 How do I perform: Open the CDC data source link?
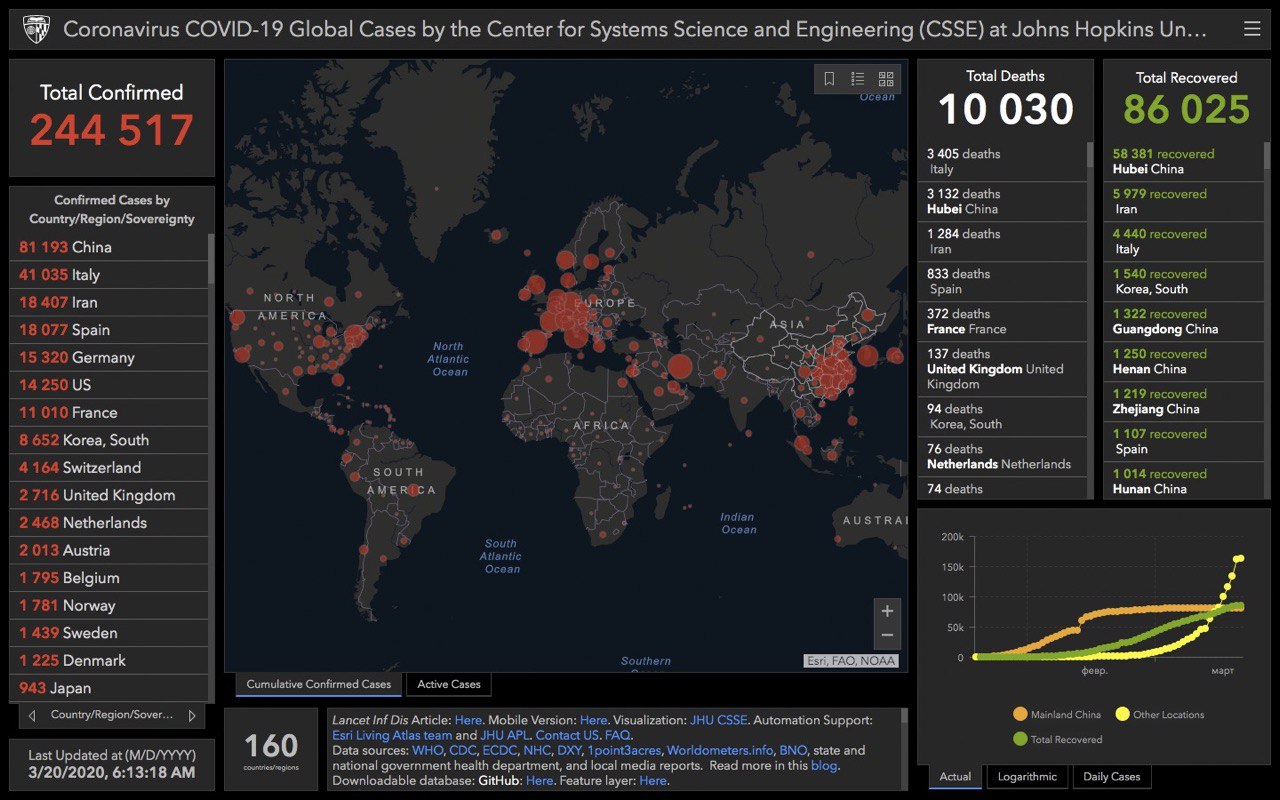[x=462, y=750]
